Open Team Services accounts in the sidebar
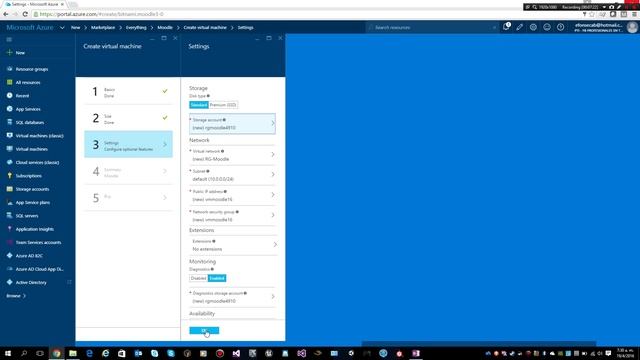This screenshot has width=640, height=360. coord(38,242)
